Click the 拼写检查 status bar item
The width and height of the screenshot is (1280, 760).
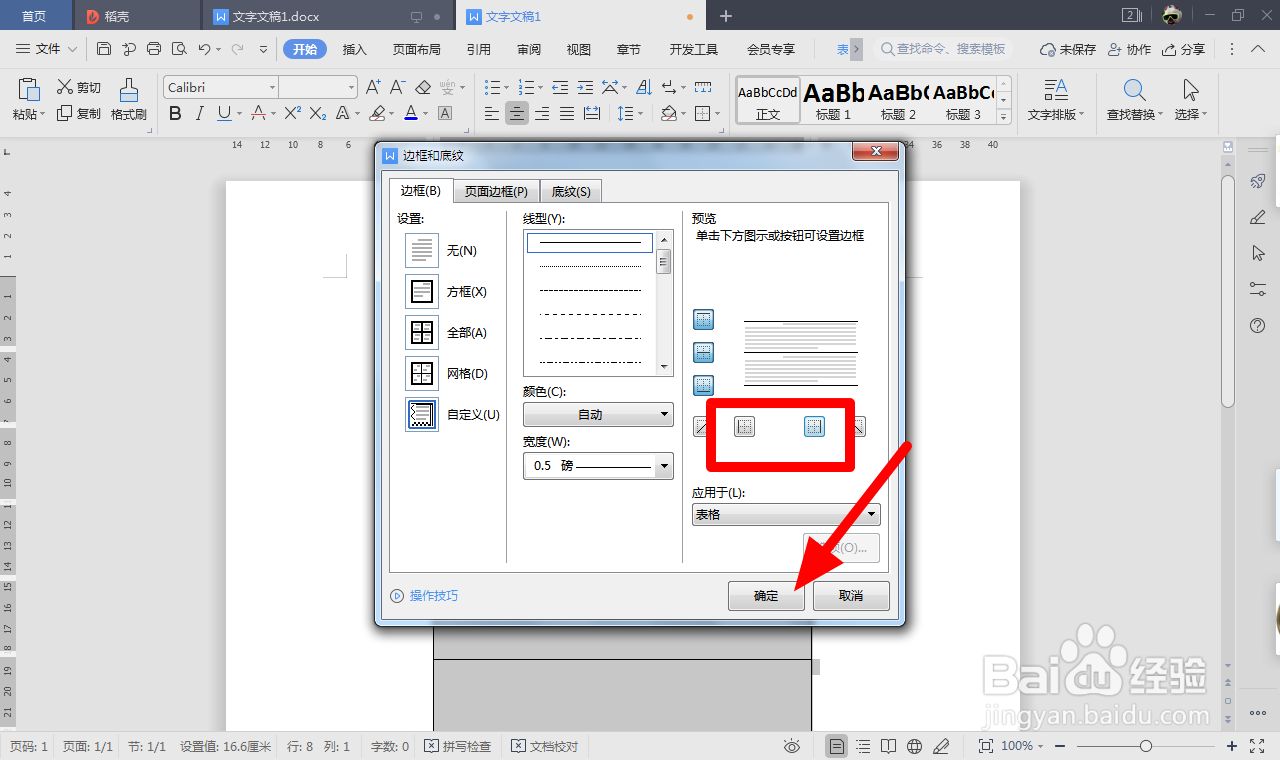457,746
